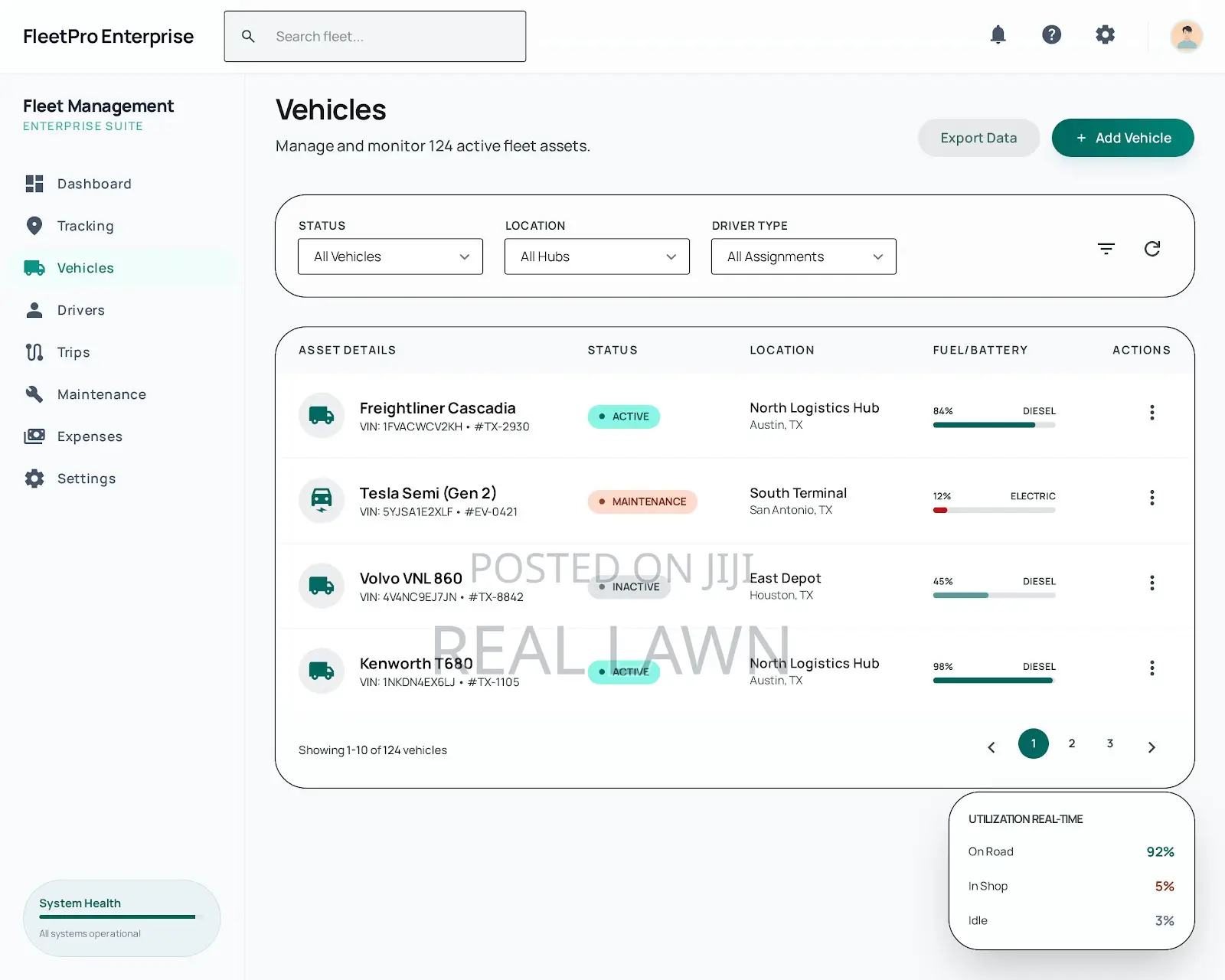Viewport: 1225px width, 980px height.
Task: Click the Expenses money icon in sidebar
Action: pyautogui.click(x=34, y=436)
